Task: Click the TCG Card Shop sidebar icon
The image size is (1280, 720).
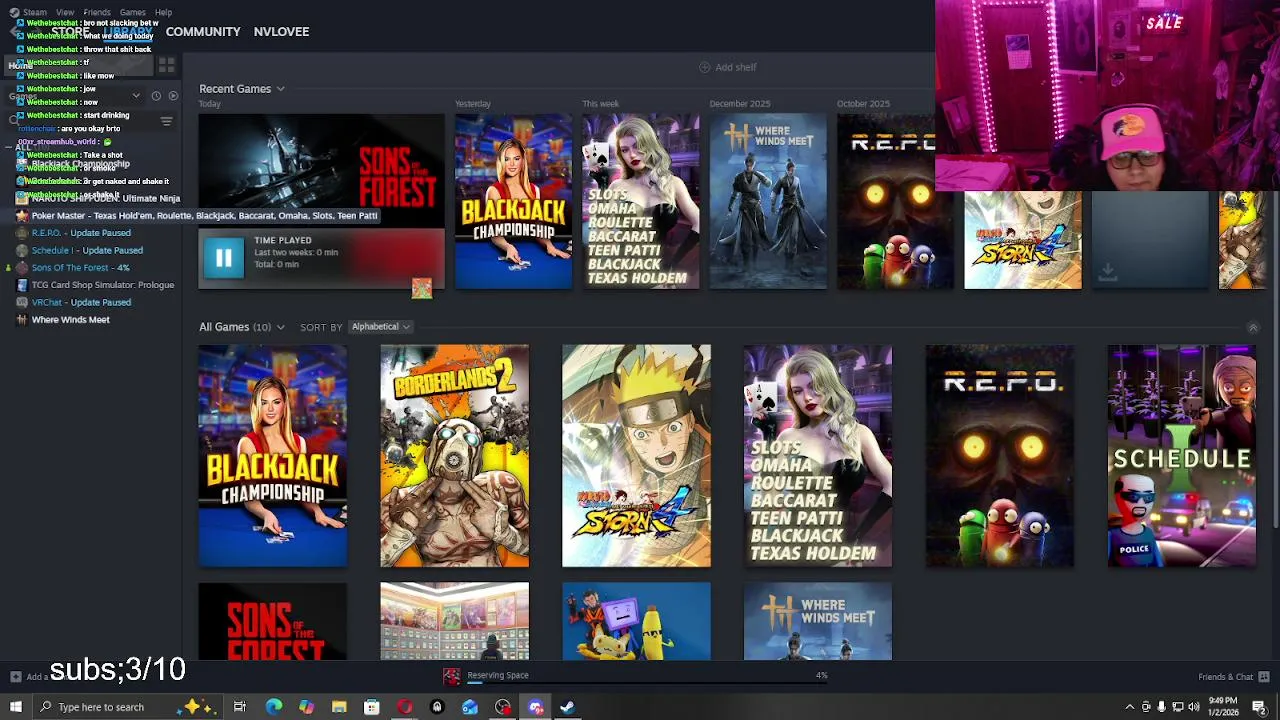Action: pos(22,285)
